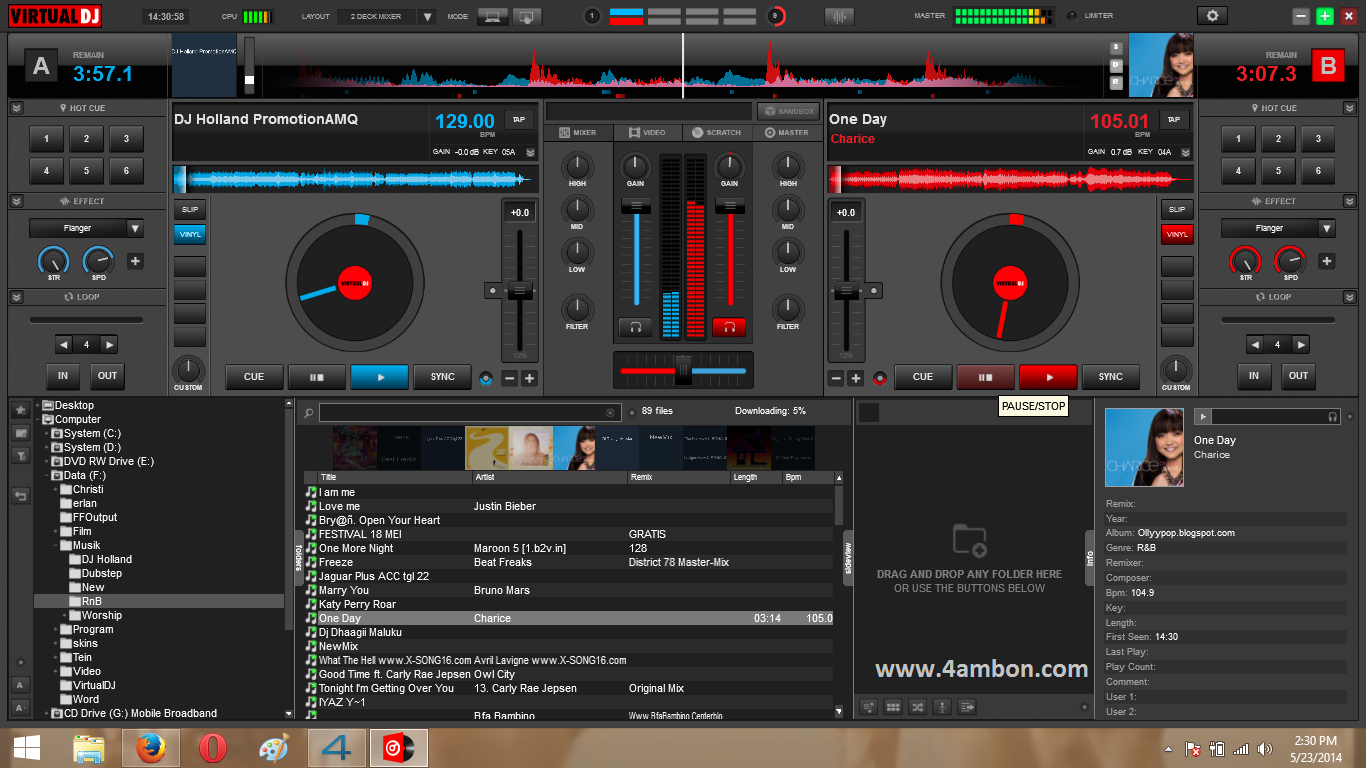Viewport: 1366px width, 768px height.
Task: Click deck A TAP tempo button
Action: [x=518, y=119]
